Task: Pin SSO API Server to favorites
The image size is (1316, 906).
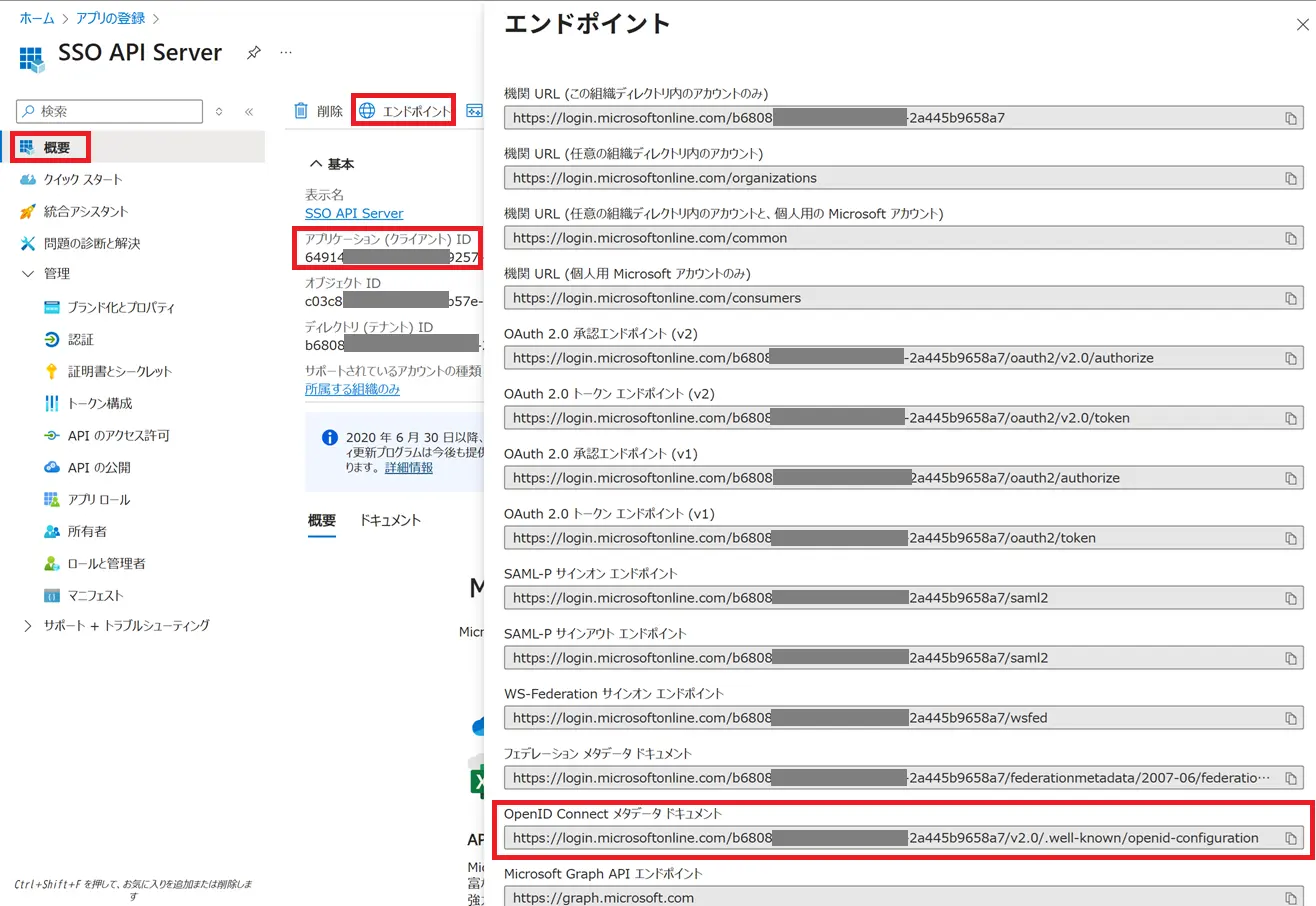Action: 254,52
